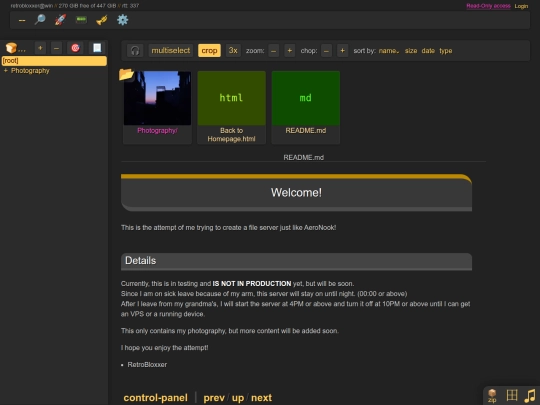Open Back to Homepage.html file tile
The width and height of the screenshot is (540, 405).
point(231,107)
